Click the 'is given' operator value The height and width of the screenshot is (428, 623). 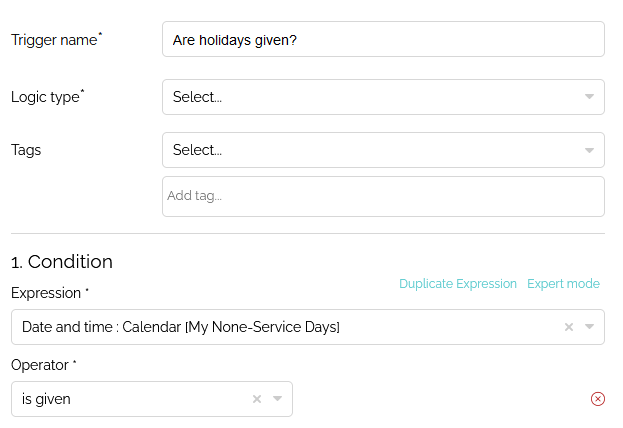point(46,399)
